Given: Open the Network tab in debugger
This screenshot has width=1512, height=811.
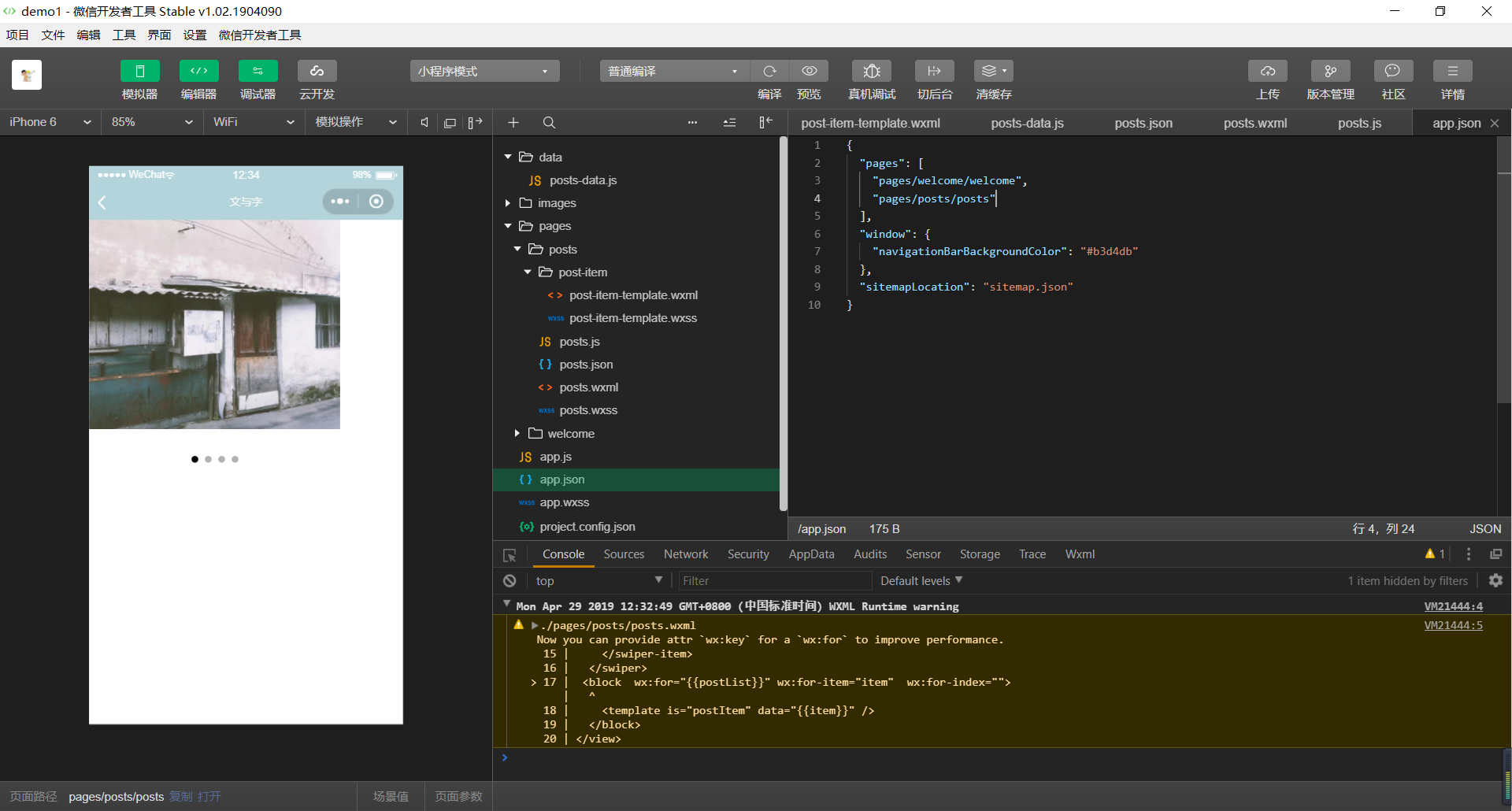Looking at the screenshot, I should 685,554.
